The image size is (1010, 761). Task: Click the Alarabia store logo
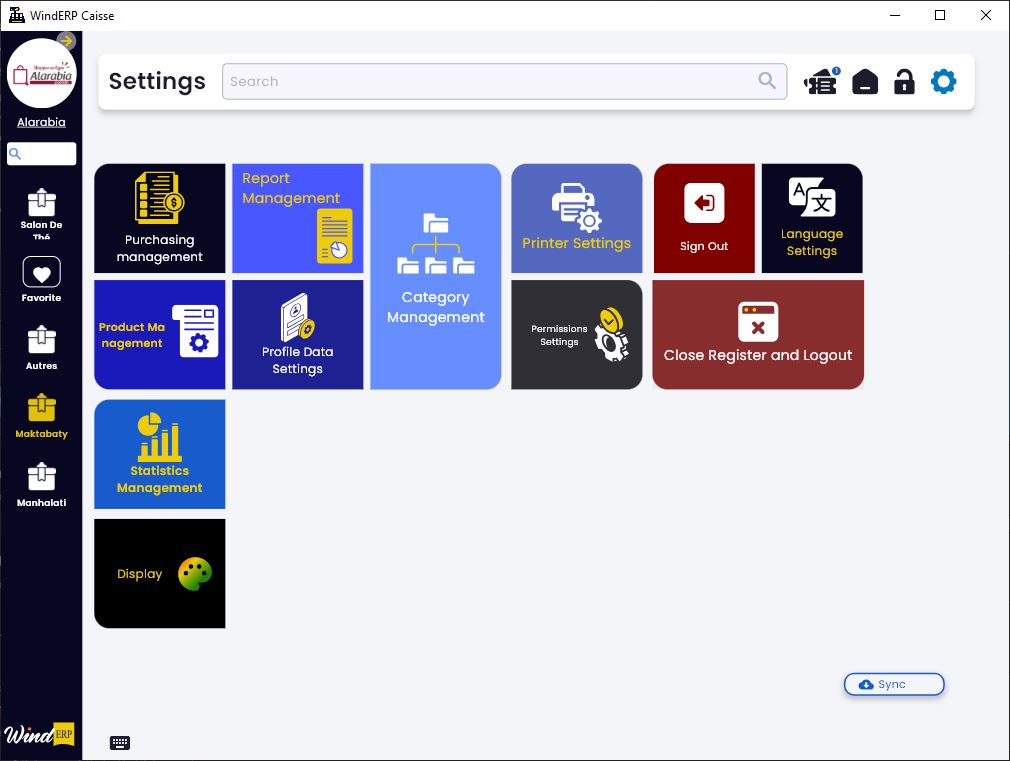41,73
